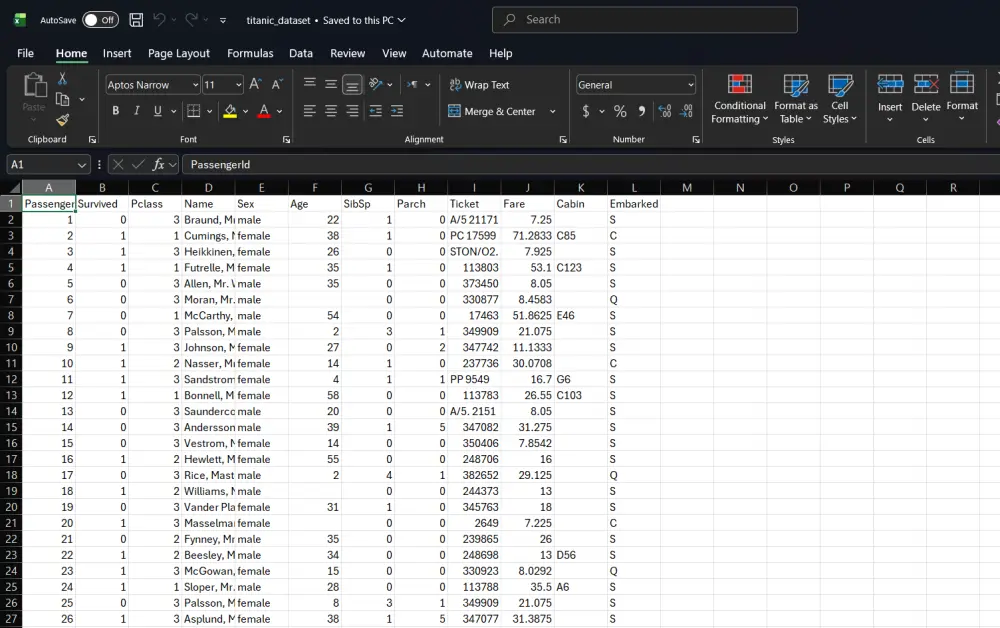The width and height of the screenshot is (1000, 628).
Task: Click Merge & Center button
Action: click(x=492, y=112)
